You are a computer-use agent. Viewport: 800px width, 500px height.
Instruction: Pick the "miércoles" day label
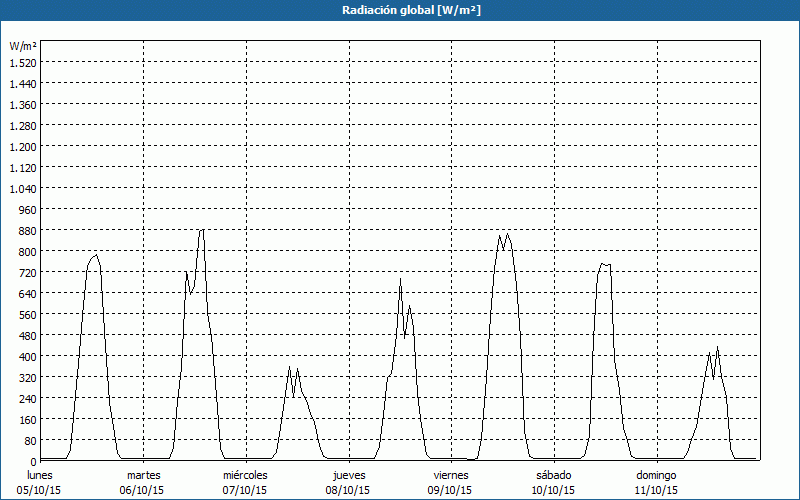[245, 475]
